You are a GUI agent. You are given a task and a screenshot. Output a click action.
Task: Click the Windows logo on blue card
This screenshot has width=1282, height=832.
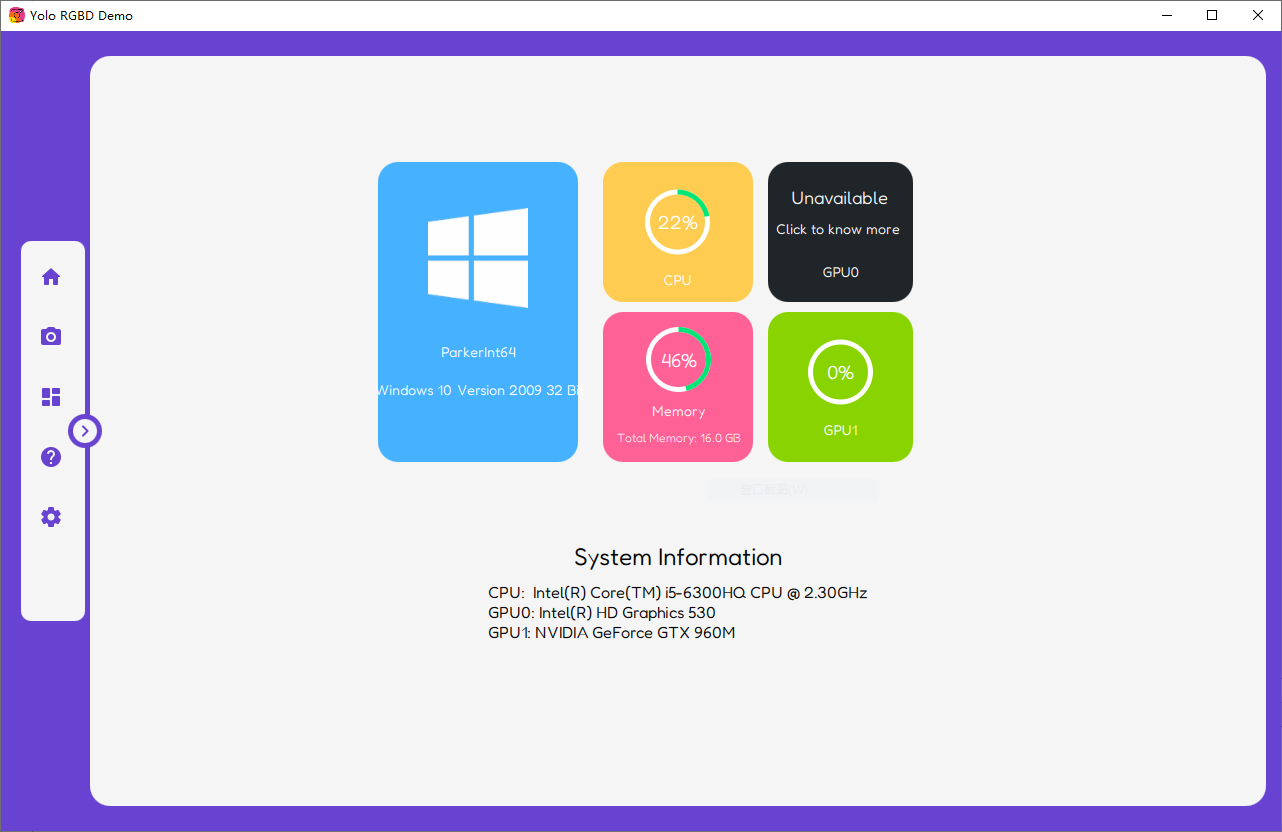click(x=478, y=258)
